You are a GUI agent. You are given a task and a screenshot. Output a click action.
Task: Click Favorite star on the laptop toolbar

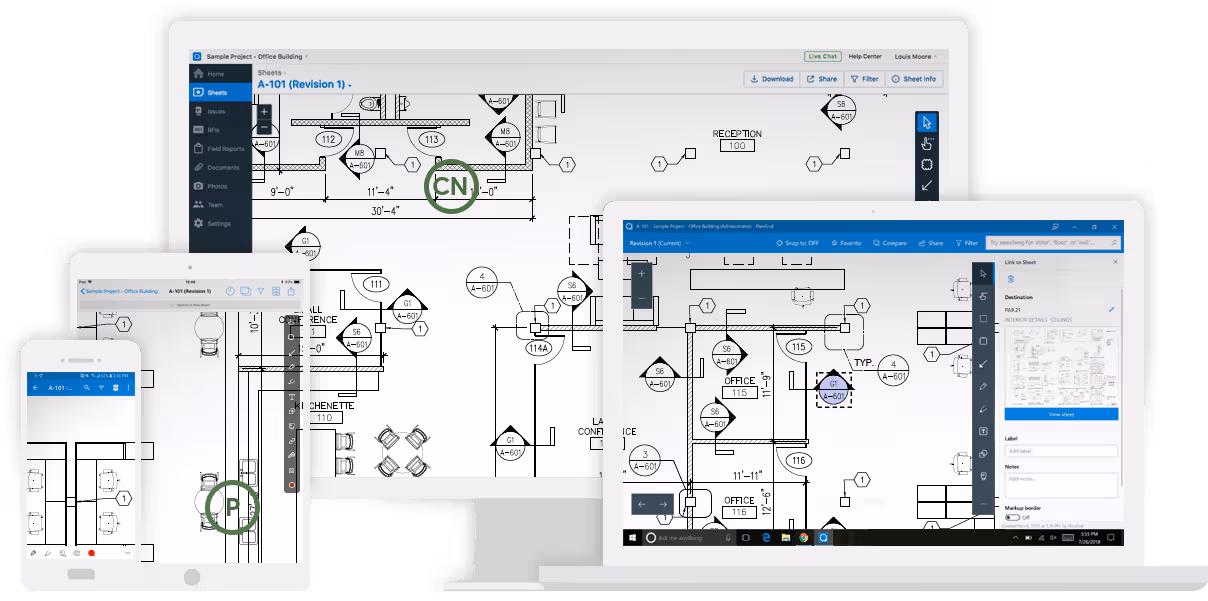[846, 243]
